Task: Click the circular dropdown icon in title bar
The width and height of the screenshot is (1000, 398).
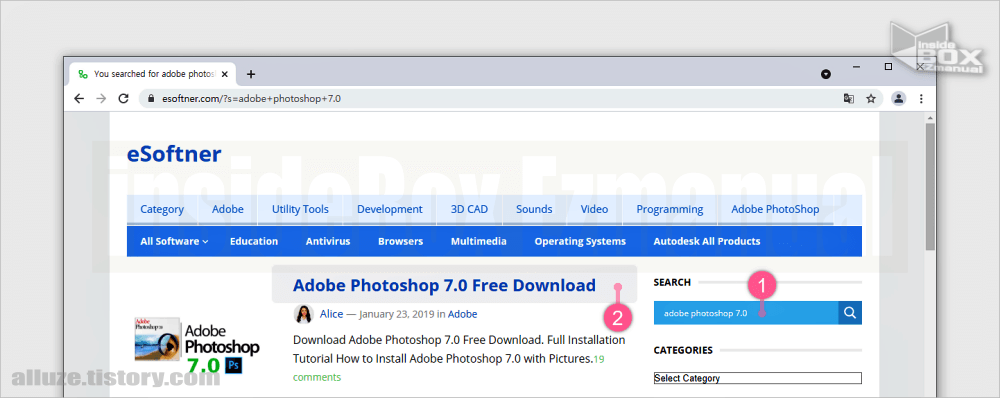Action: (826, 74)
